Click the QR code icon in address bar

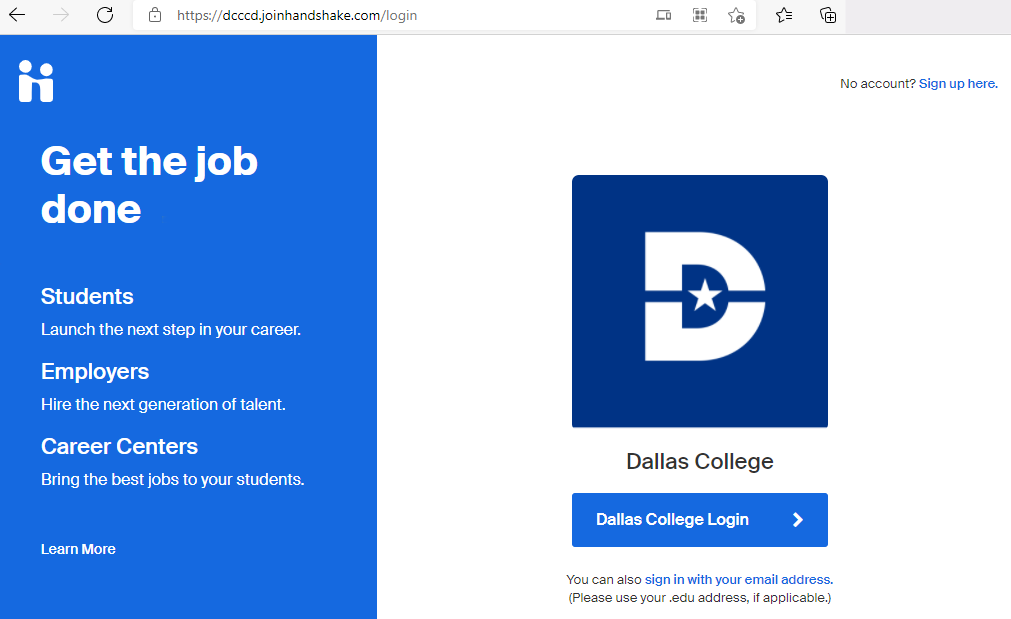(700, 15)
